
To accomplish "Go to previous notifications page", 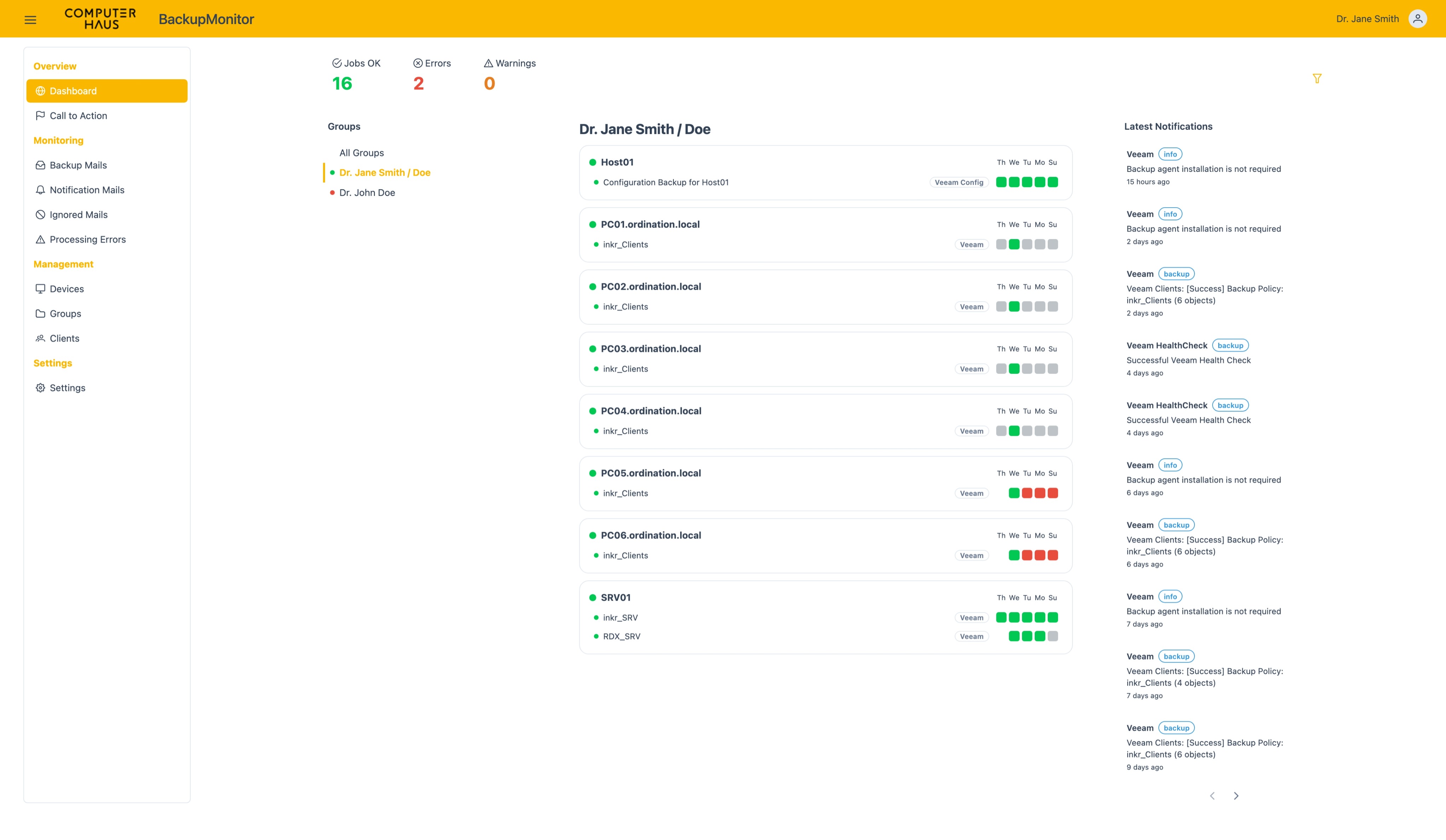I will [1212, 796].
